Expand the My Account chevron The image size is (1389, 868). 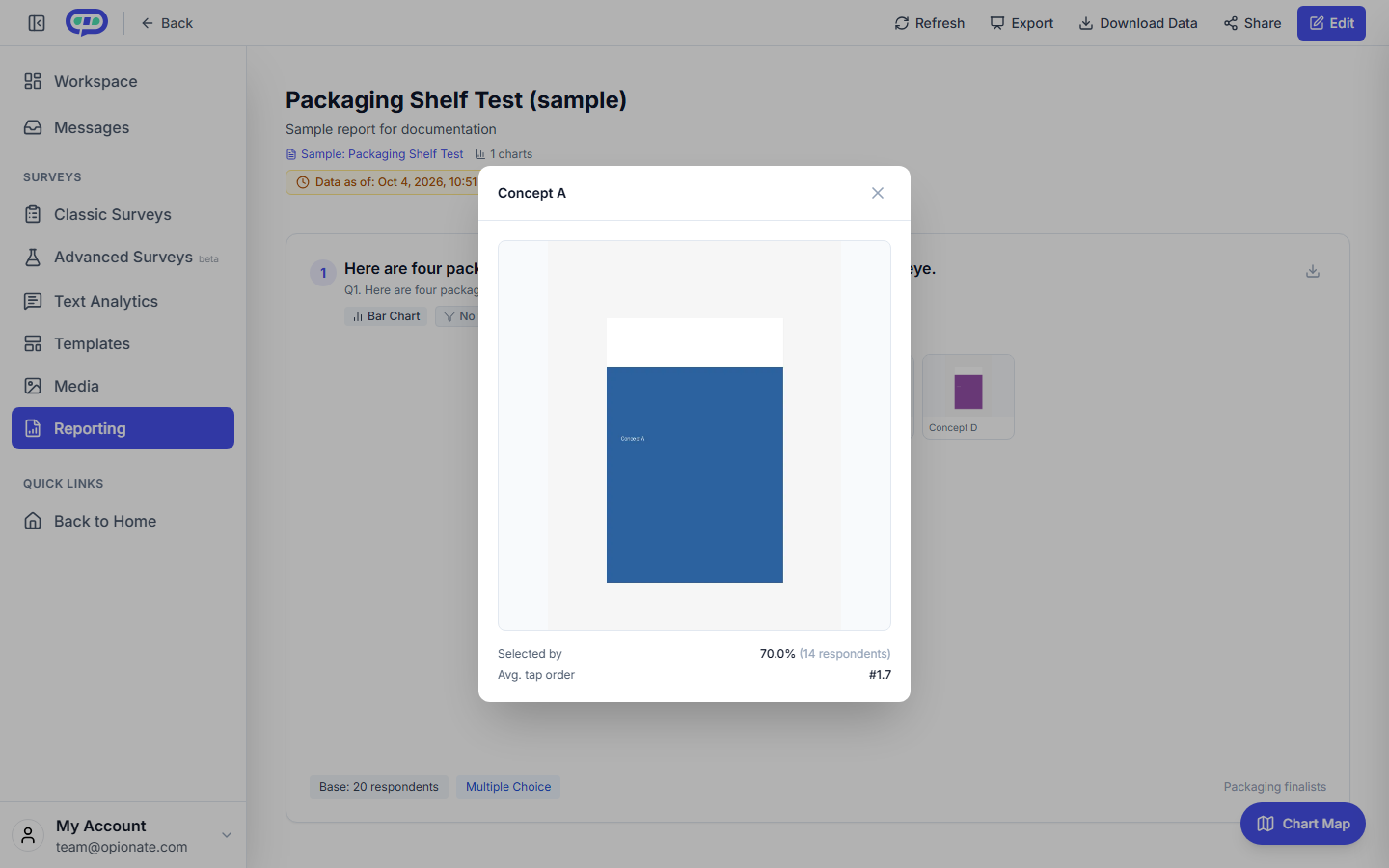point(227,835)
